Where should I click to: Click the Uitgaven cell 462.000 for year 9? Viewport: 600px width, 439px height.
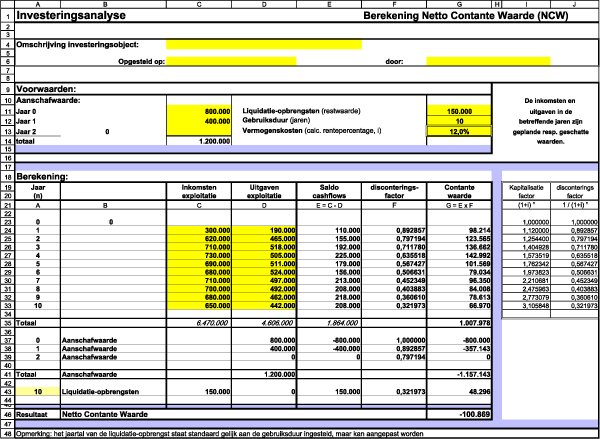click(264, 298)
